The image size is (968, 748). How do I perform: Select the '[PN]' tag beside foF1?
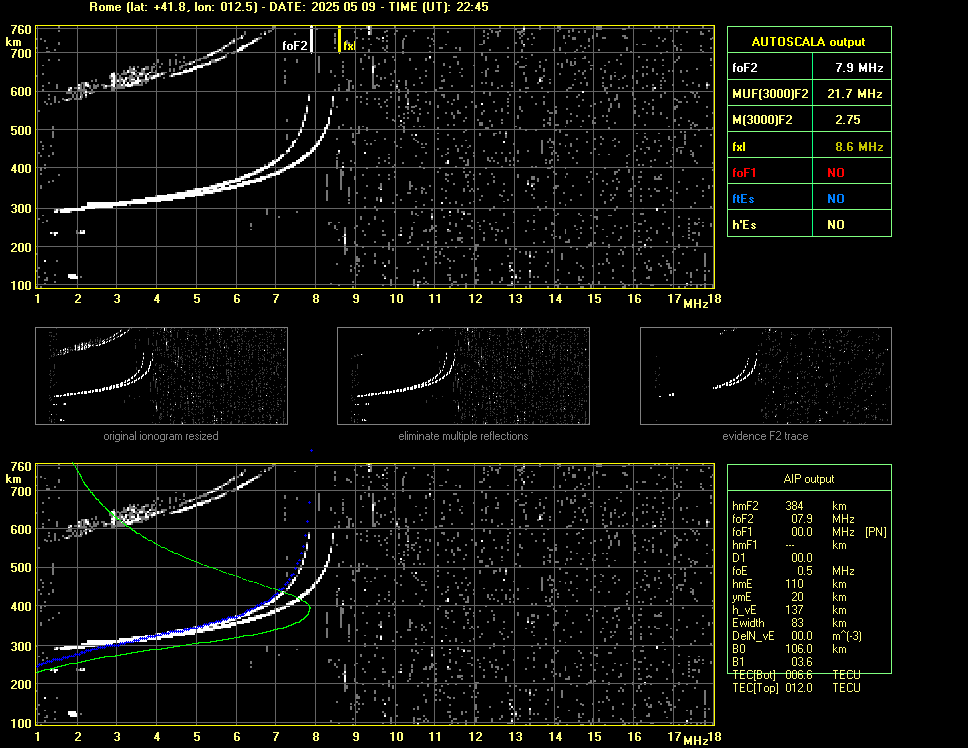(x=876, y=532)
